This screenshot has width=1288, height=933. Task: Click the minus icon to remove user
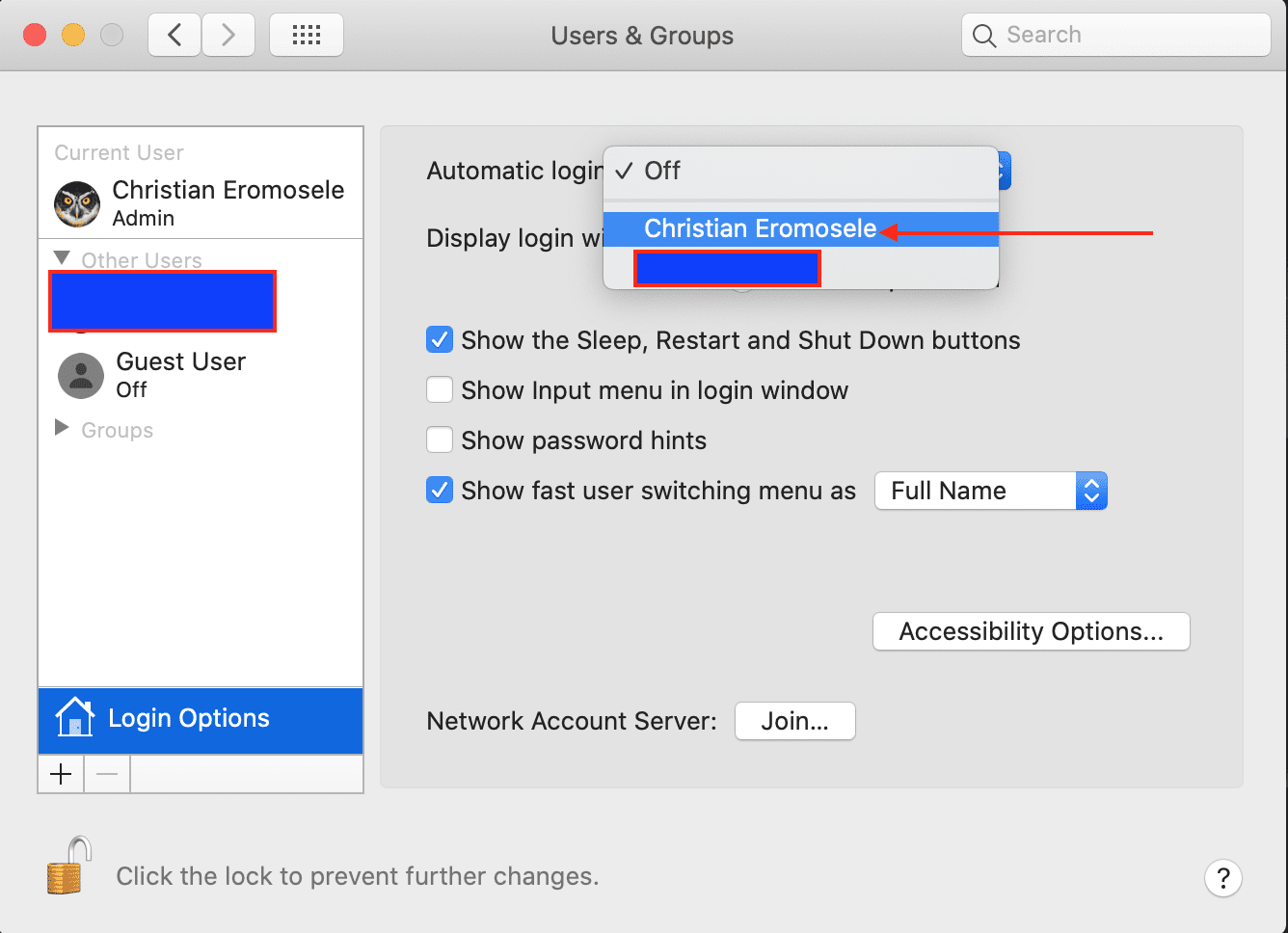coord(107,774)
